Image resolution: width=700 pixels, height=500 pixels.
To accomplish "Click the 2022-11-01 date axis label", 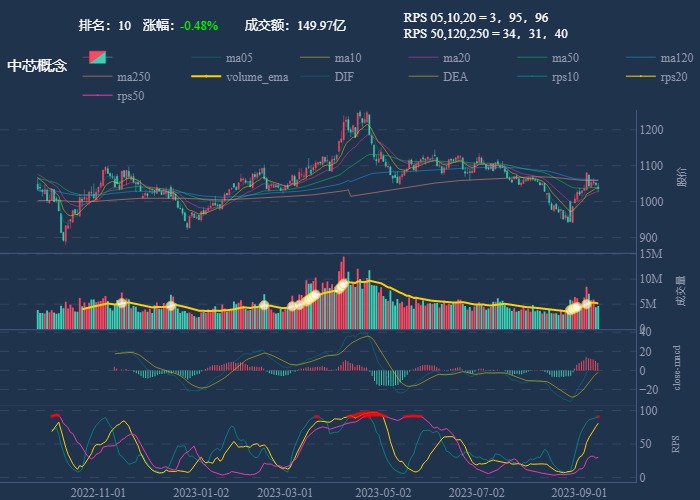I will [x=98, y=493].
